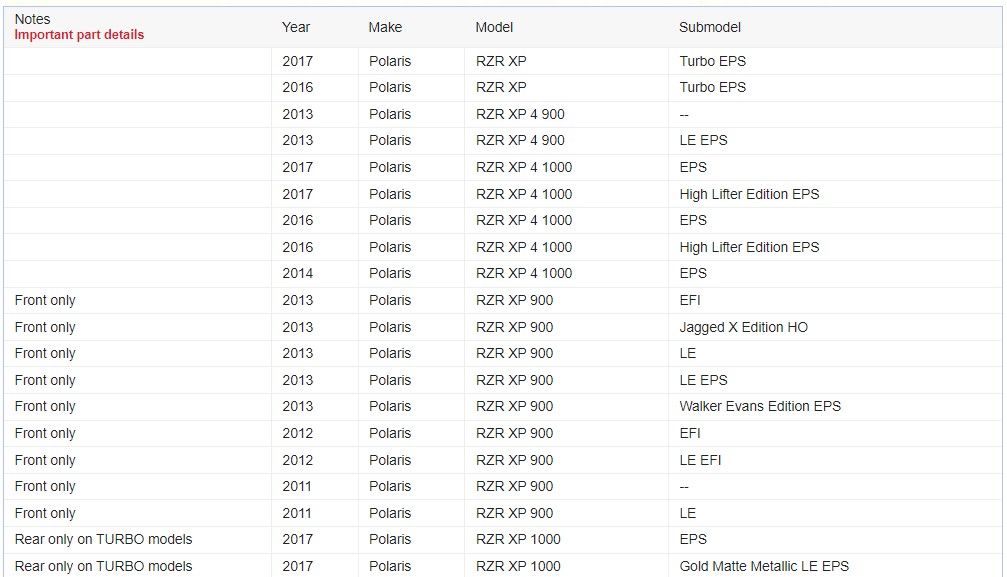Click the LE EFI submodel cell
The image size is (1007, 577).
point(700,460)
